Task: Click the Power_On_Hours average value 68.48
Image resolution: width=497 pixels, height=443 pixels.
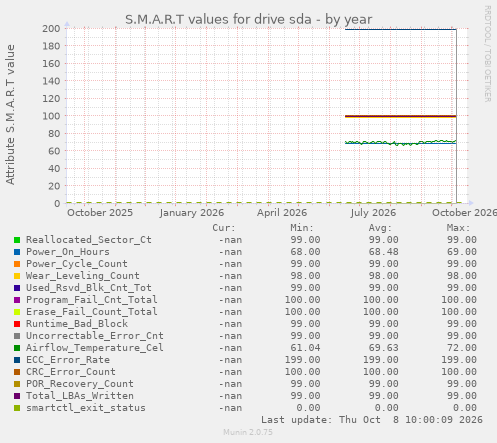Action: [383, 252]
